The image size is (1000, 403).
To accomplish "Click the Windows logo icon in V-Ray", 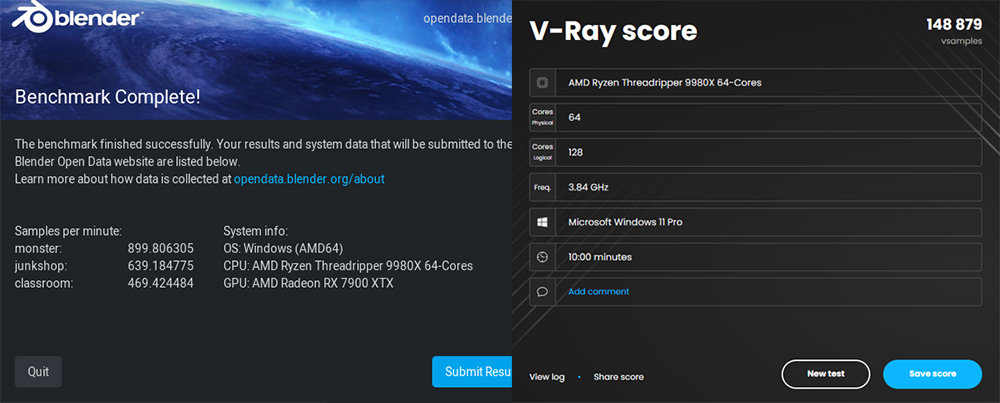I will pos(543,222).
